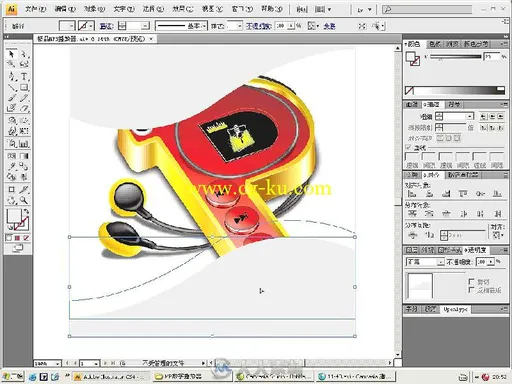Open the Align To dropdown in Align panel
512x384 pixels.
coord(497,235)
